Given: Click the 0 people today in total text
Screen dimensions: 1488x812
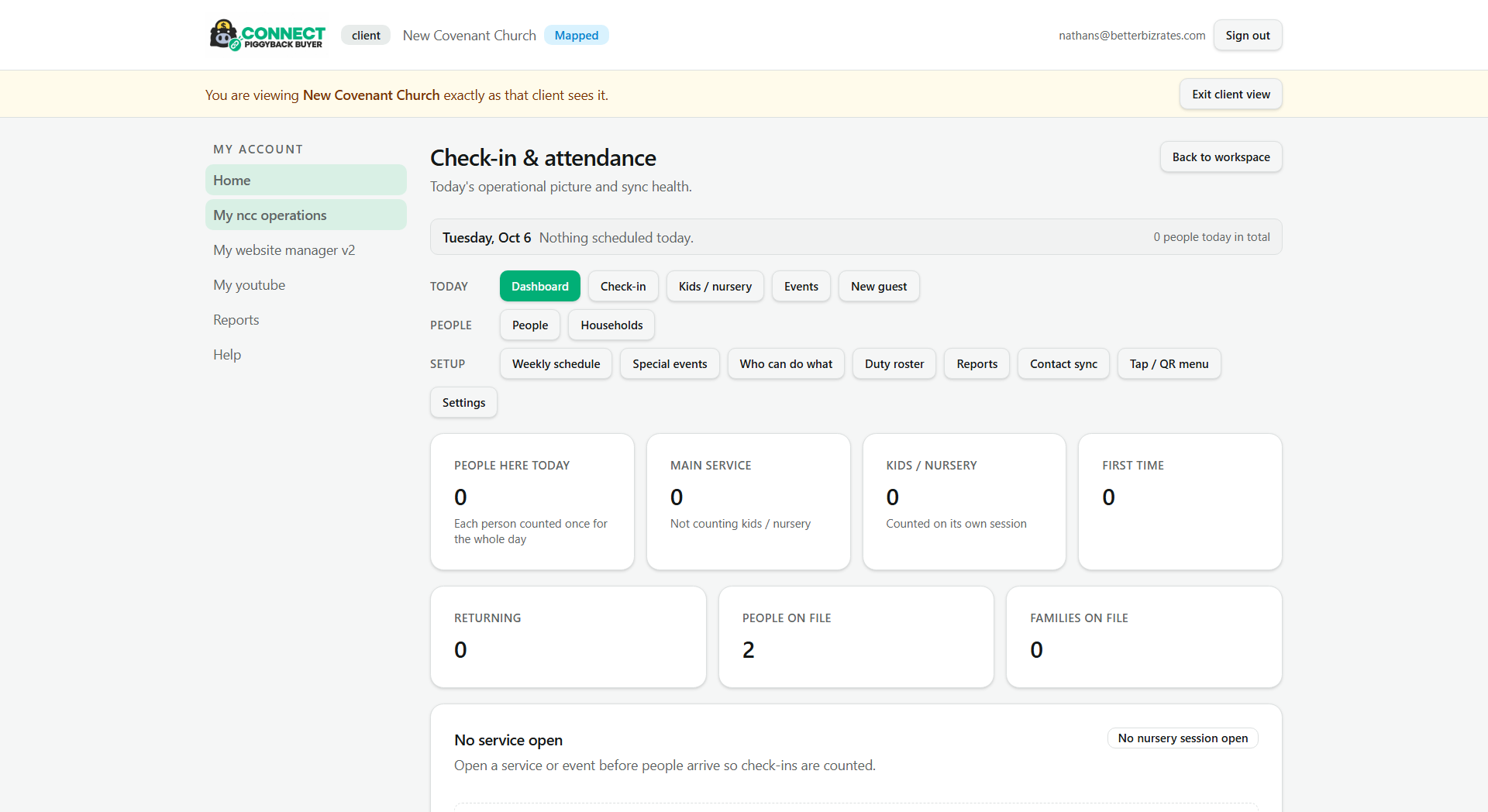Looking at the screenshot, I should (1211, 237).
